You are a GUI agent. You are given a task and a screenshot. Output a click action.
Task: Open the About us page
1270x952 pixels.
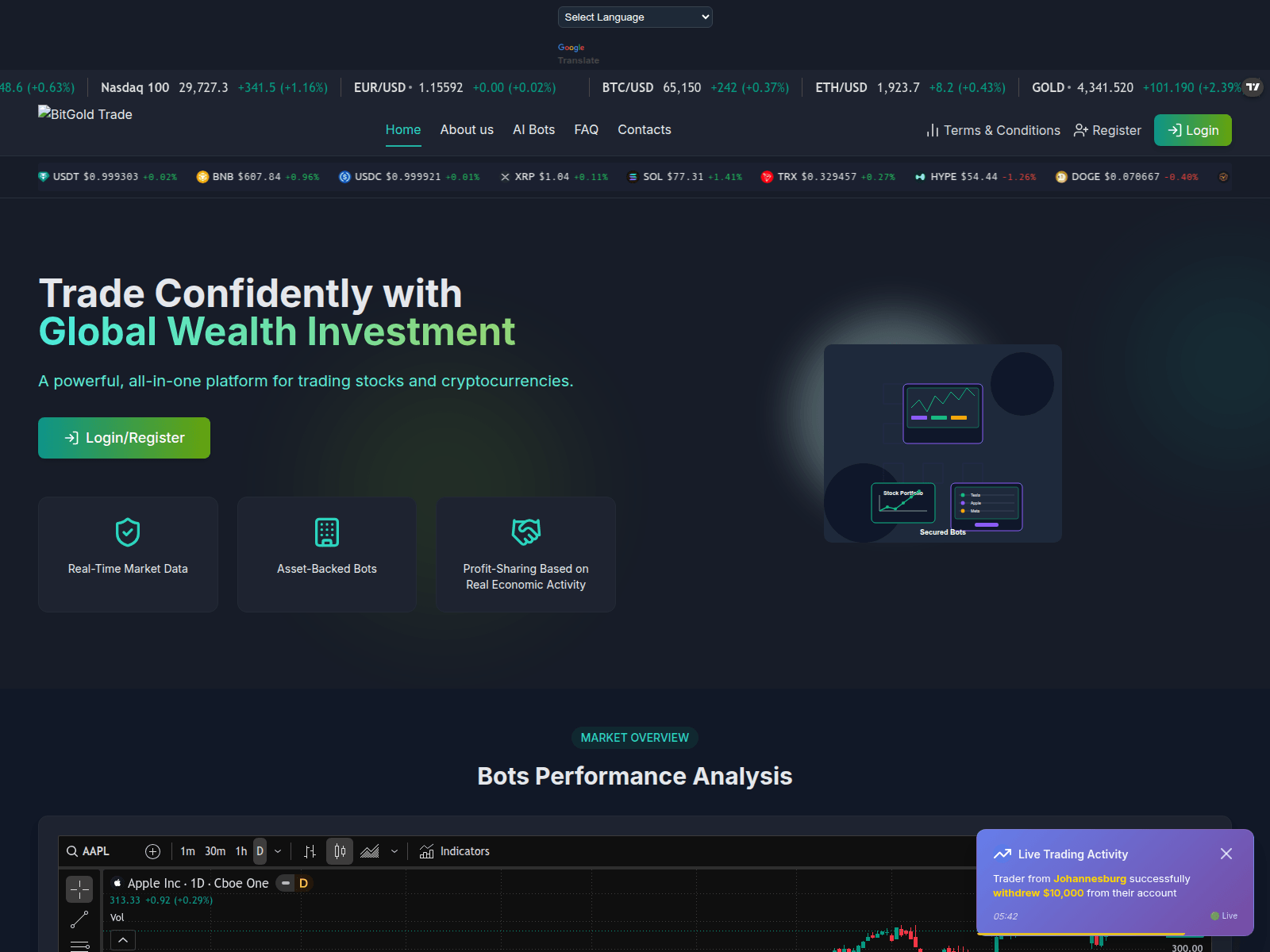point(467,130)
